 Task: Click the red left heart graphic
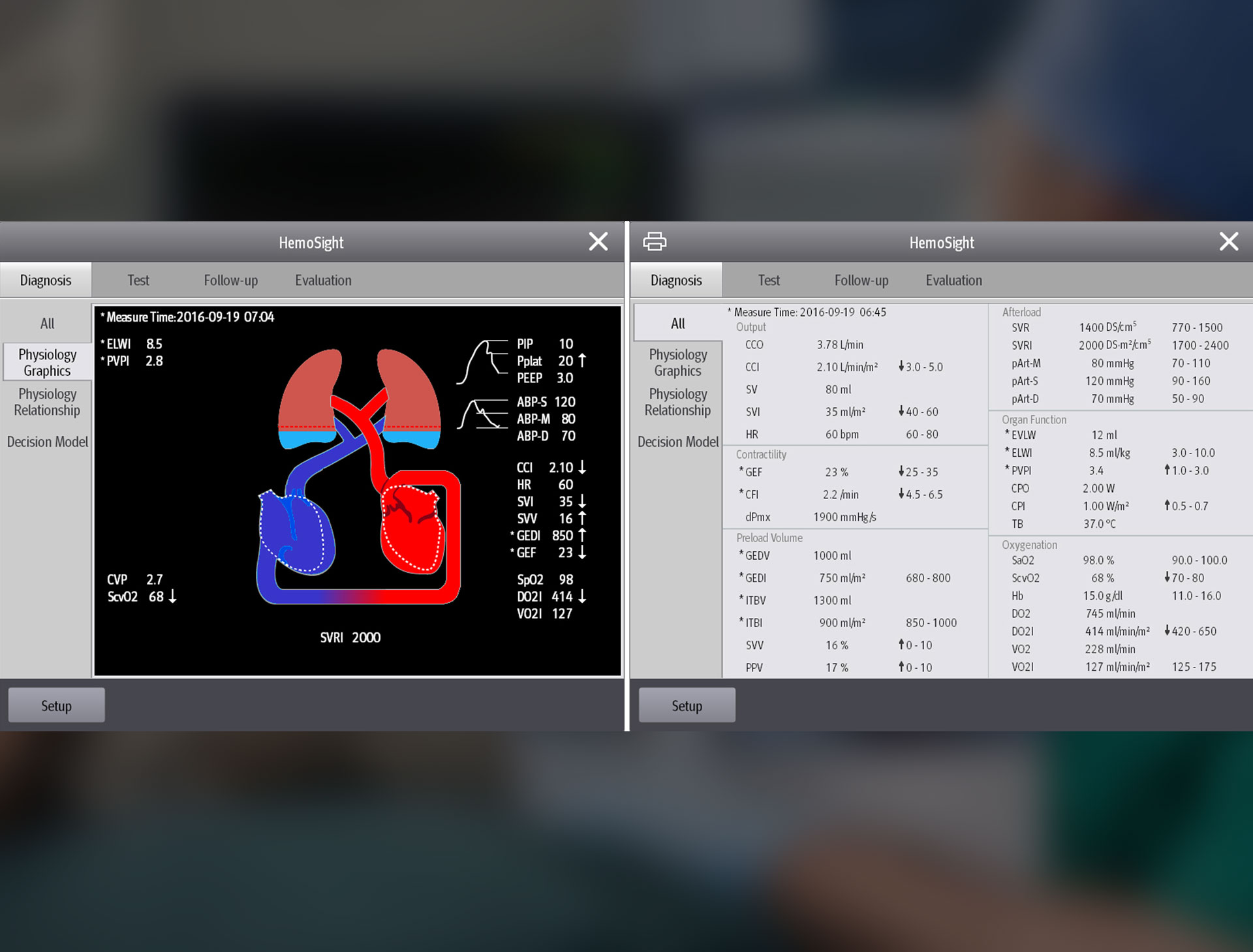point(412,530)
